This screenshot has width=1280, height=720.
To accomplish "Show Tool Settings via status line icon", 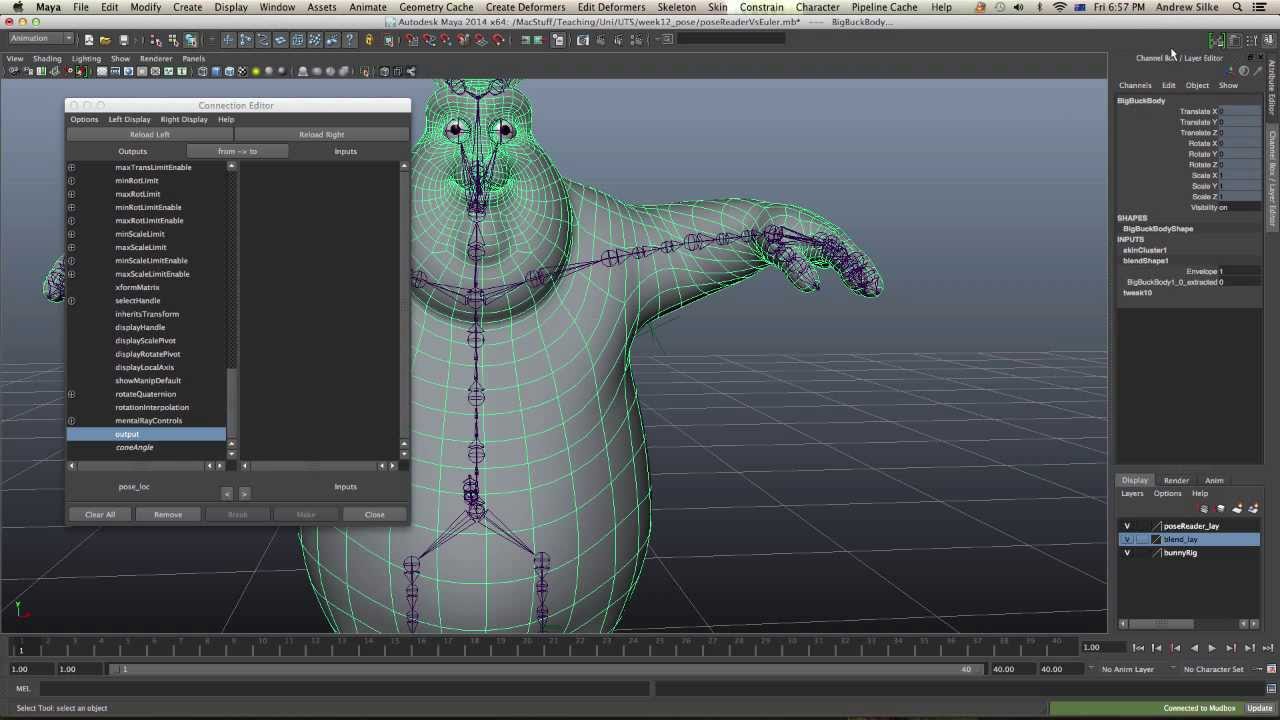I will pos(1252,41).
